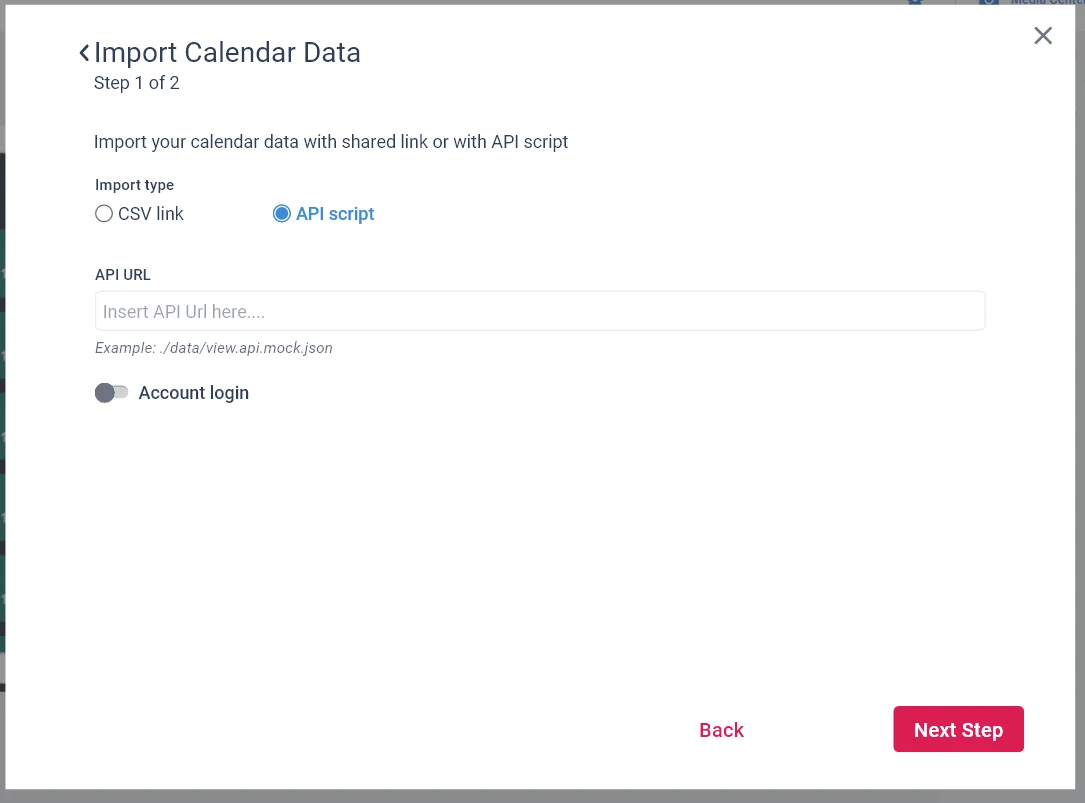
Task: Choose the API script radio button
Action: click(x=282, y=213)
